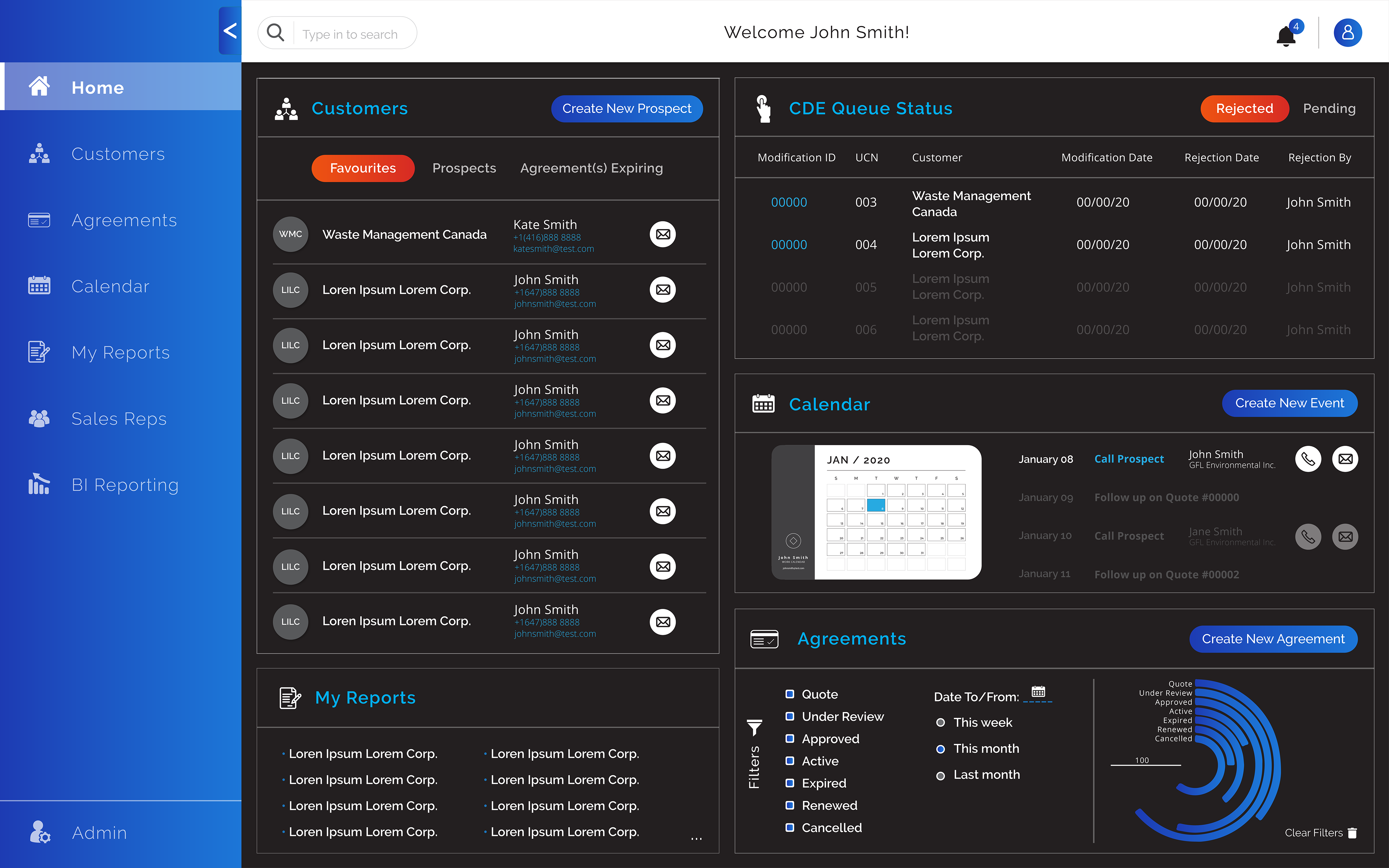Toggle the Cancelled filter checkbox
This screenshot has width=1389, height=868.
[790, 828]
